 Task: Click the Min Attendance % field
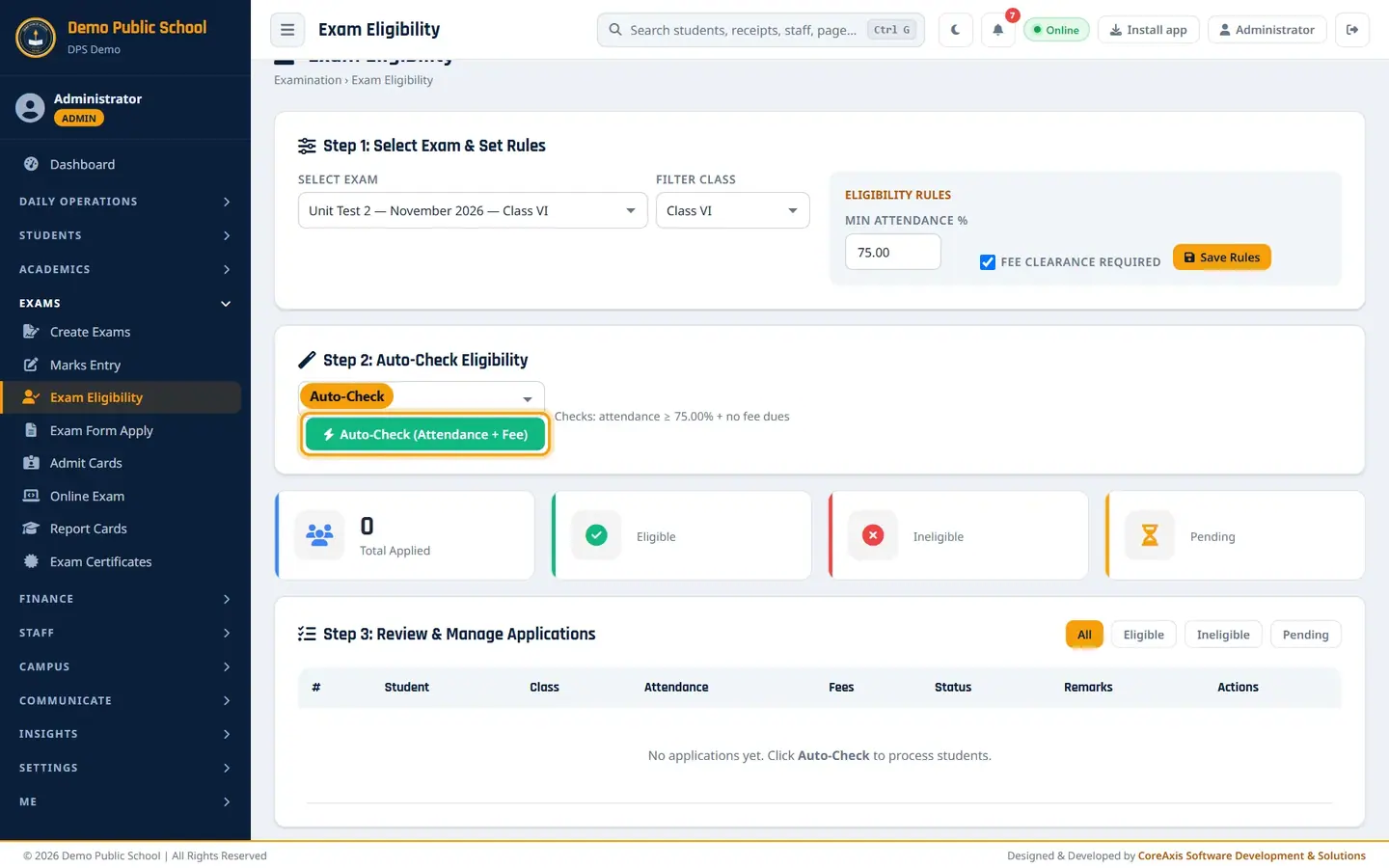click(x=893, y=253)
